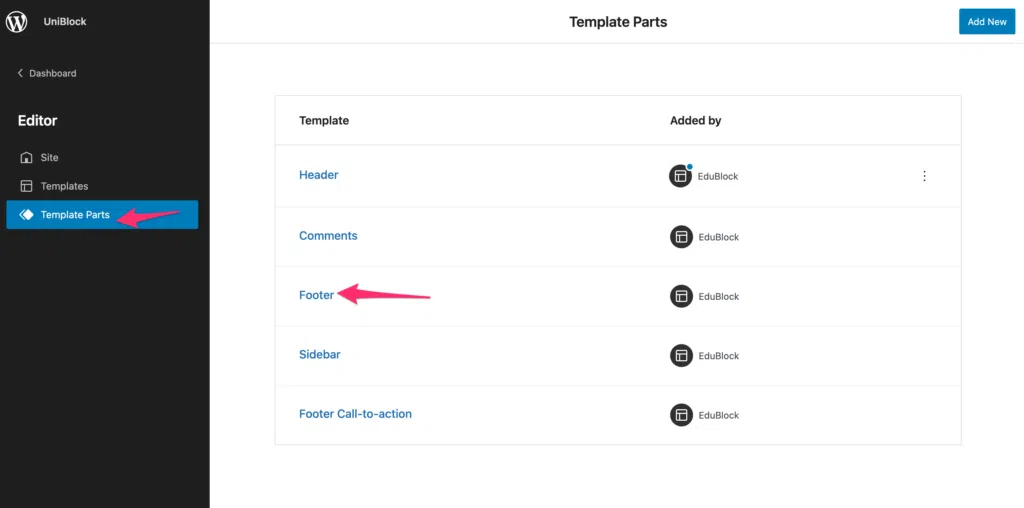Click the EduBlock icon in Footer row
The width and height of the screenshot is (1024, 508).
point(681,296)
